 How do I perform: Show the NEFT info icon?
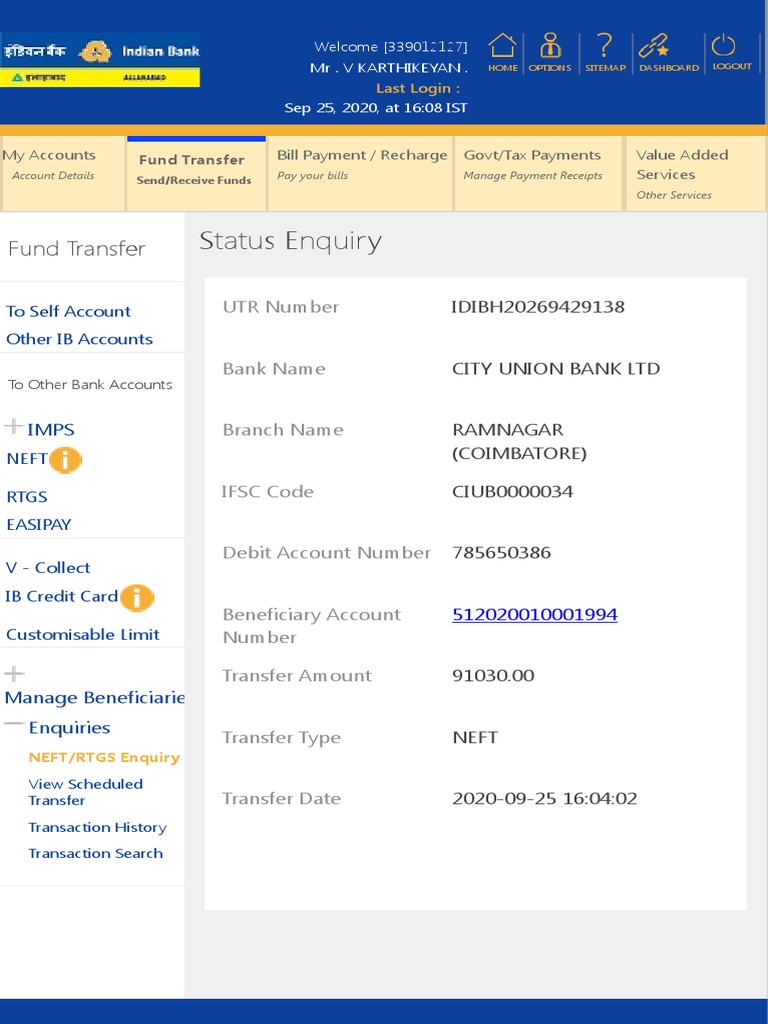(x=65, y=460)
